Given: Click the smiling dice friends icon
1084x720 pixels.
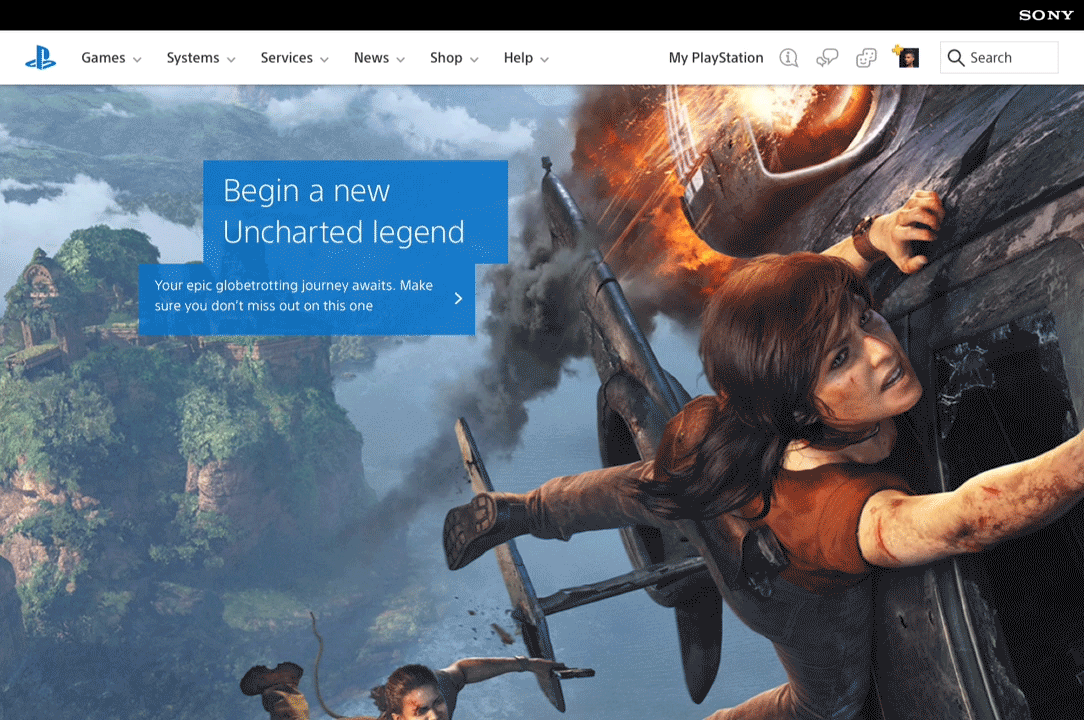Looking at the screenshot, I should click(x=866, y=58).
